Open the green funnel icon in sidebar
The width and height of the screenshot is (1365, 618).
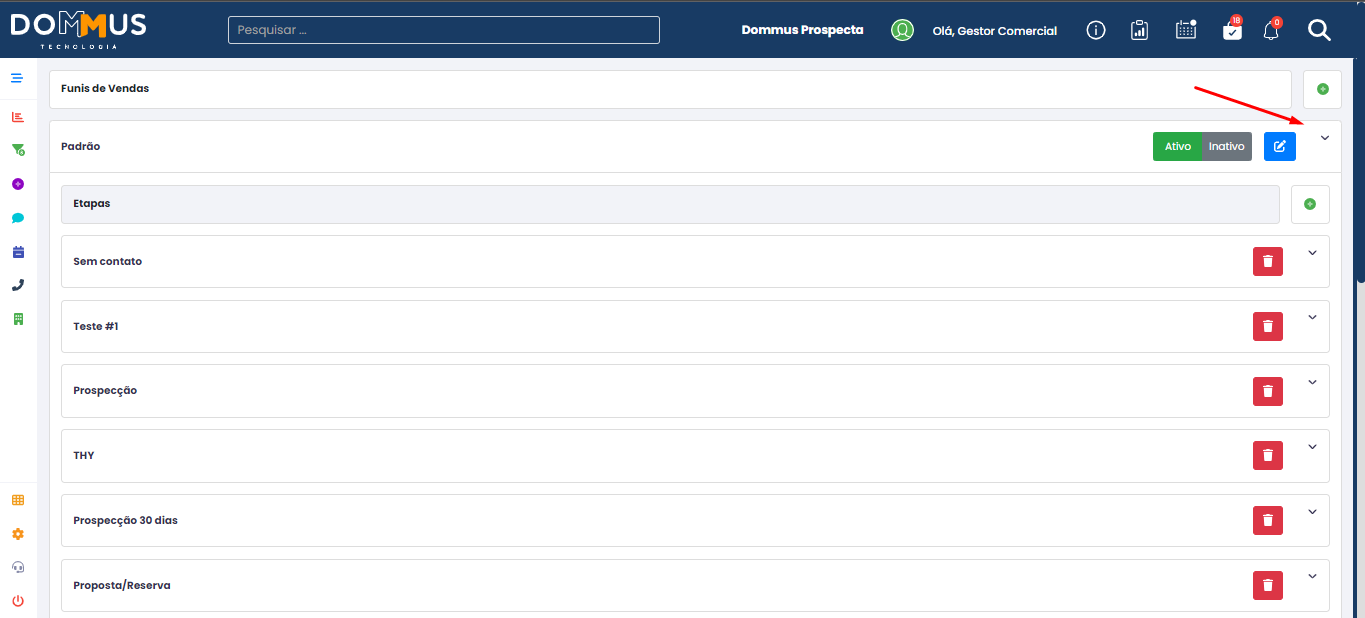18,150
